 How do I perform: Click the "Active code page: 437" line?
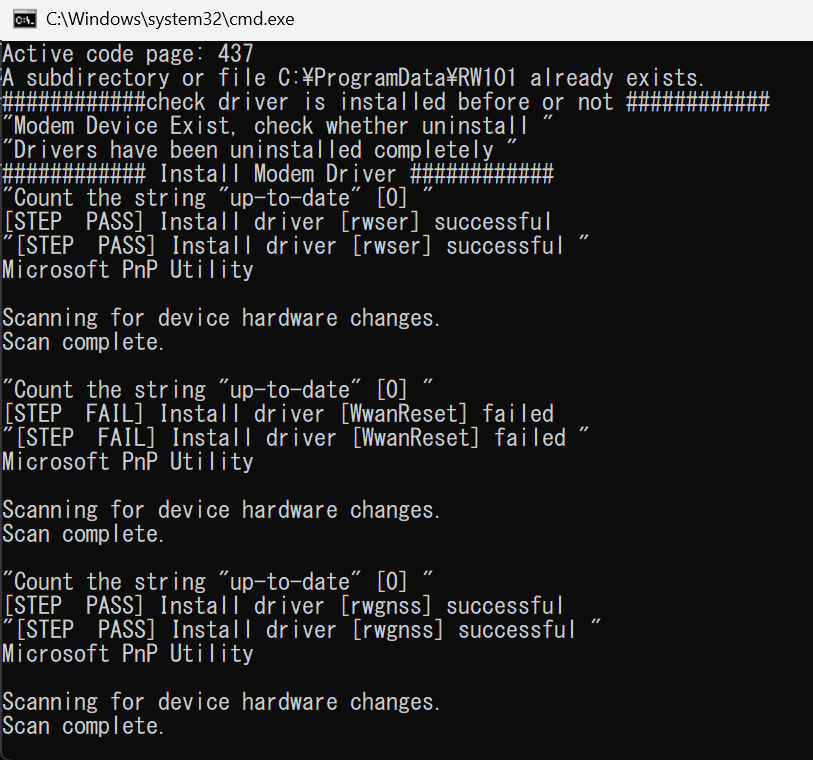[128, 53]
